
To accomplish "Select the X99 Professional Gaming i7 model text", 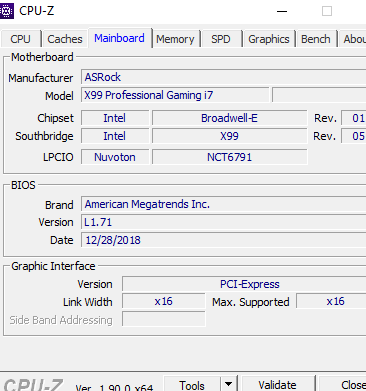I will (148, 95).
